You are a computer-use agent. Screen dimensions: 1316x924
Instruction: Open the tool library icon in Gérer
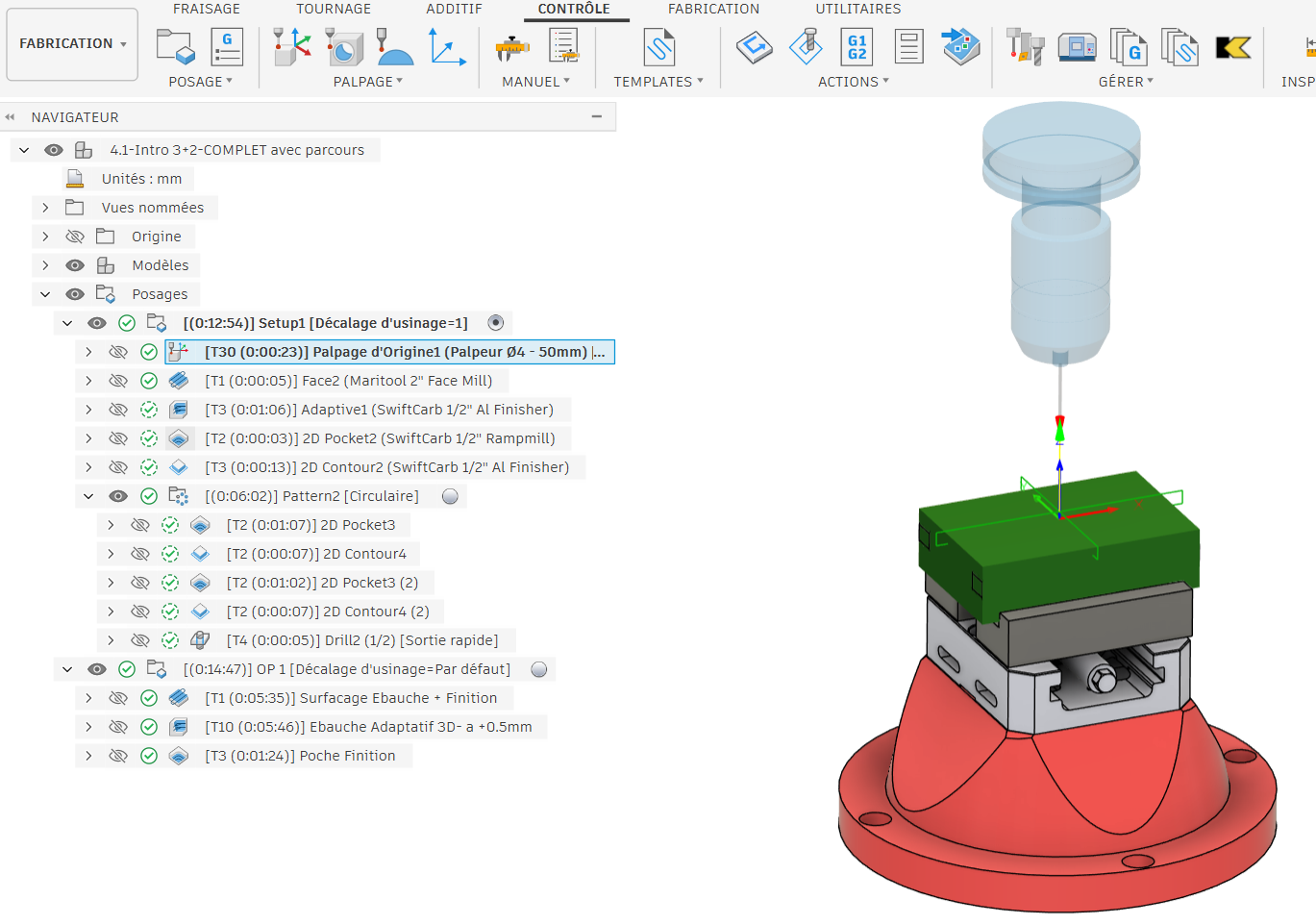pyautogui.click(x=1025, y=46)
